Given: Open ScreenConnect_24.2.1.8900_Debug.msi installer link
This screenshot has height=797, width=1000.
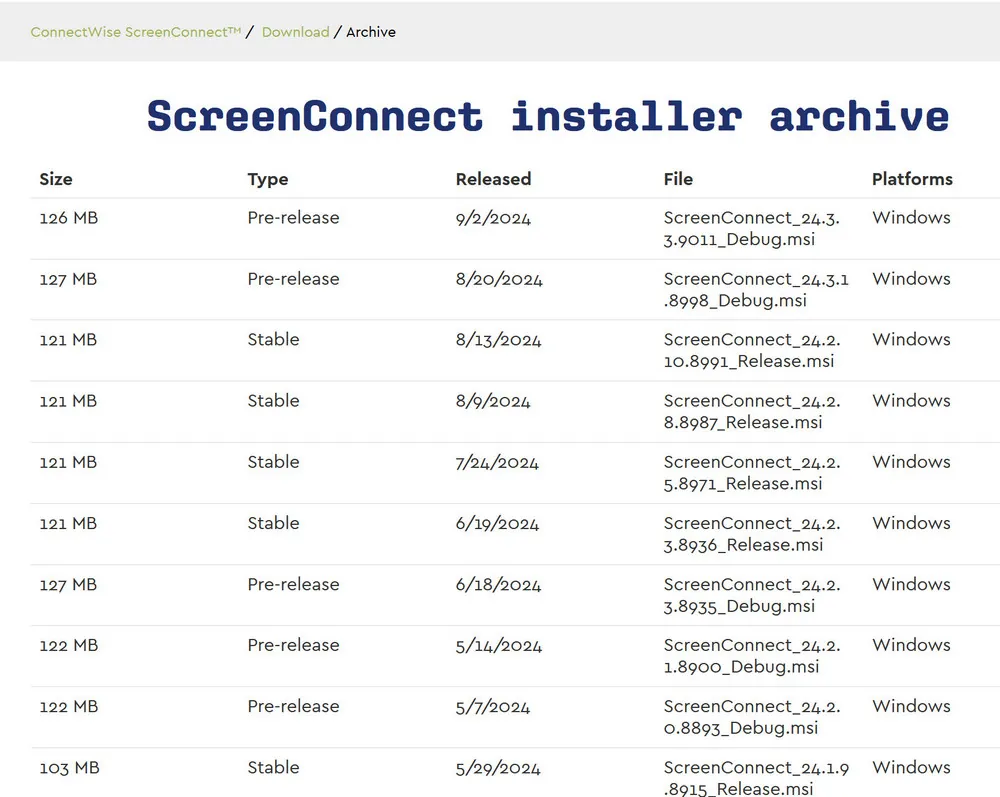Looking at the screenshot, I should (751, 655).
